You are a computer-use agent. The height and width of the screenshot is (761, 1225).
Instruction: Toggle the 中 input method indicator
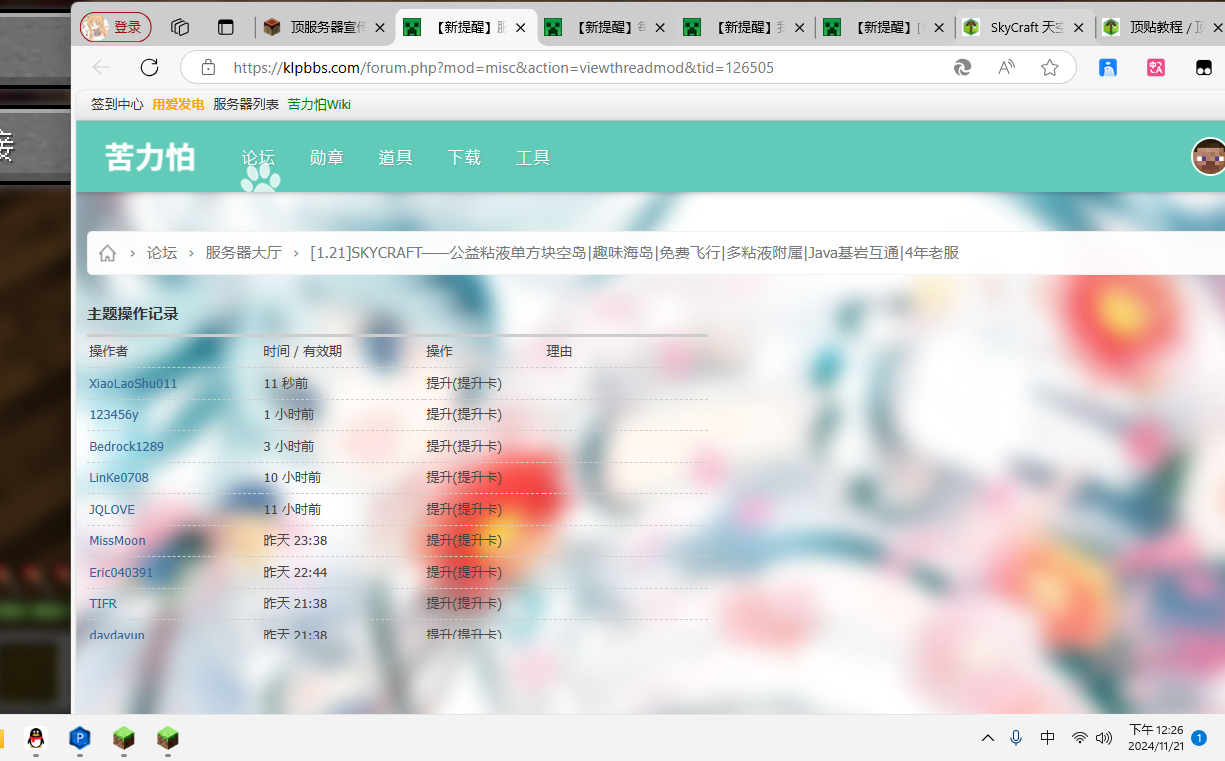coord(1047,738)
